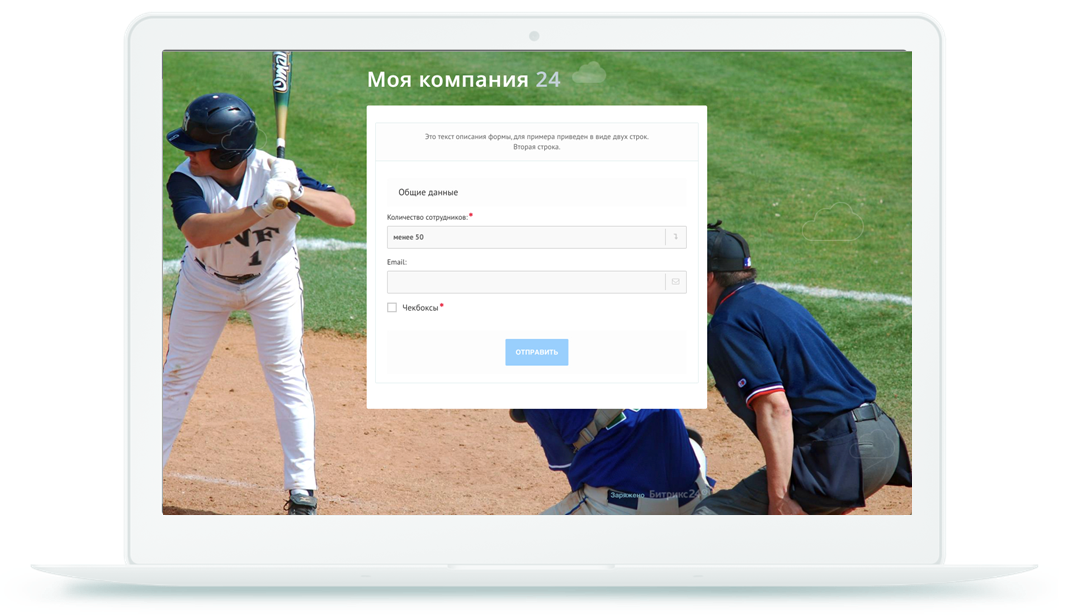
Task: Click the envelope icon in the Email field
Action: coord(676,282)
